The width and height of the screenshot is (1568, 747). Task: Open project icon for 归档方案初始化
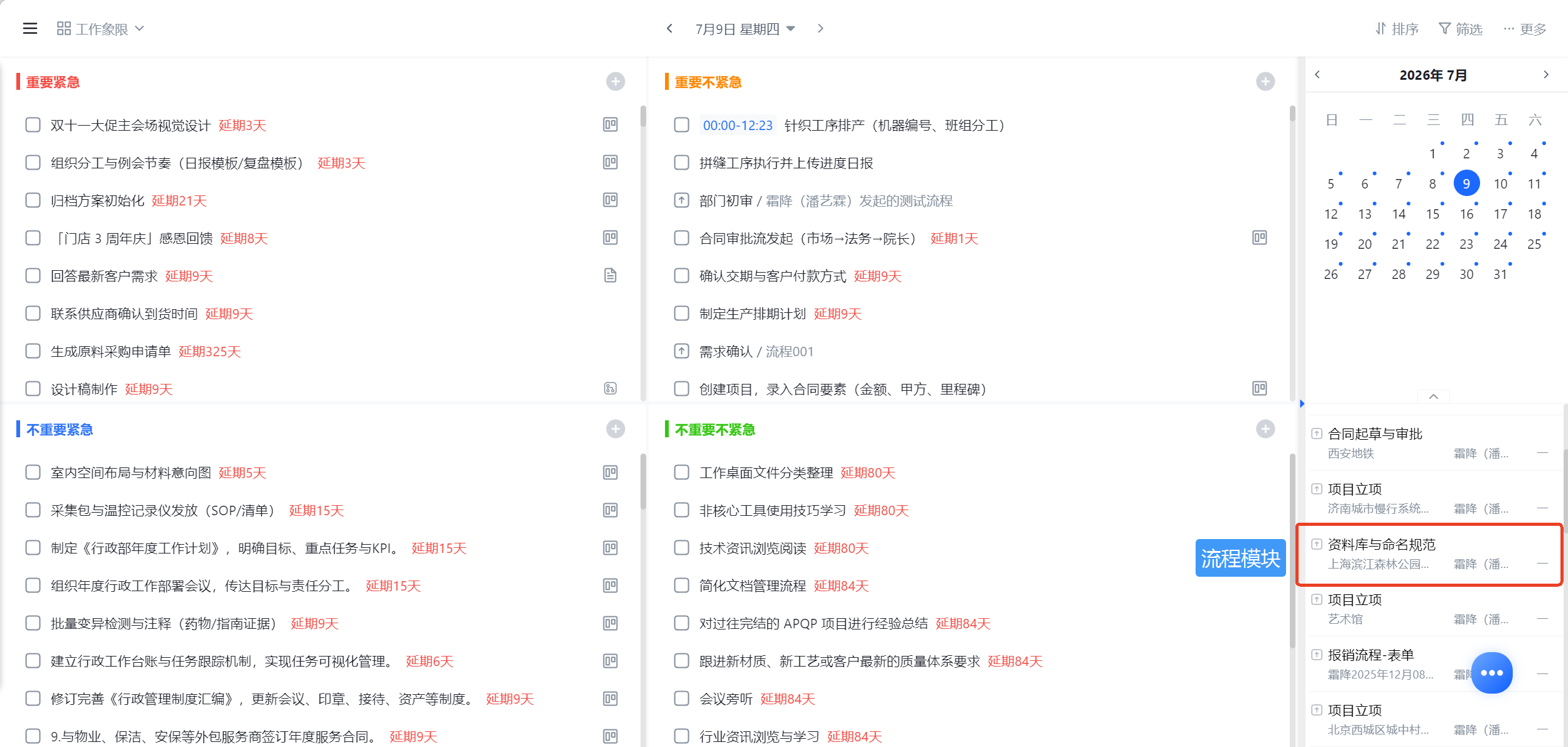tap(610, 200)
